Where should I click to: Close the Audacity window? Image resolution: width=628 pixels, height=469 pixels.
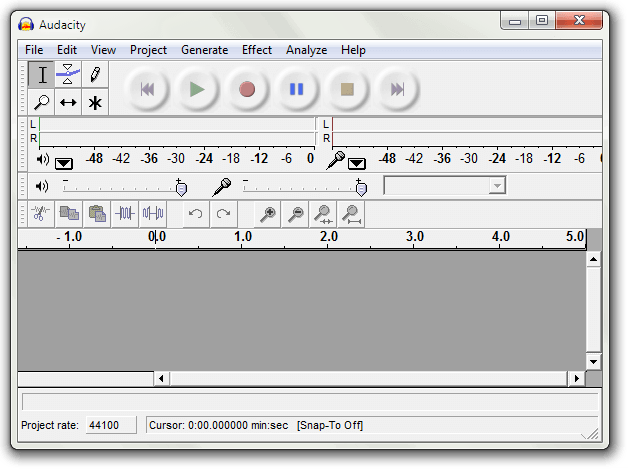(x=579, y=20)
